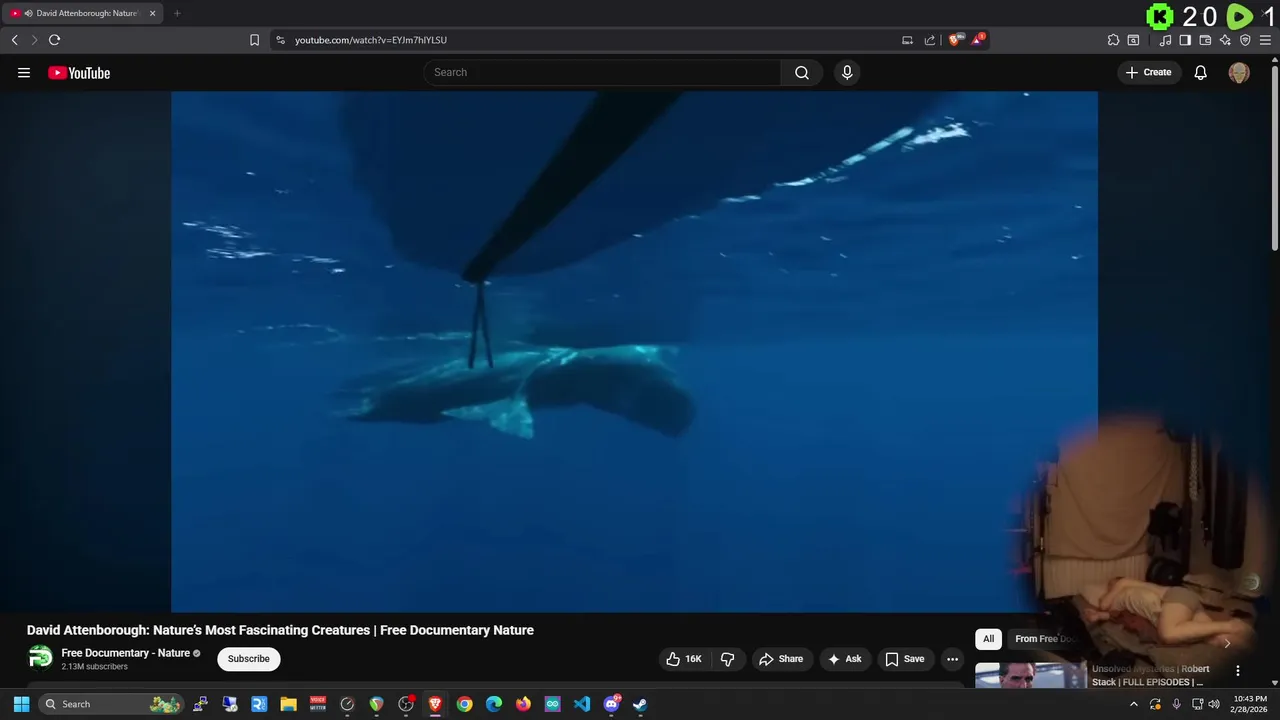Cast or install app icon in address bar
Viewport: 1280px width, 720px height.
click(907, 40)
